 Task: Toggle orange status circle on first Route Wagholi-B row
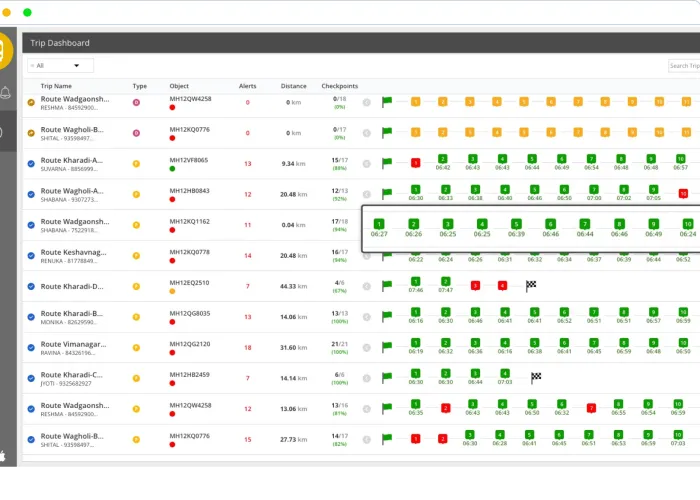coord(31,132)
